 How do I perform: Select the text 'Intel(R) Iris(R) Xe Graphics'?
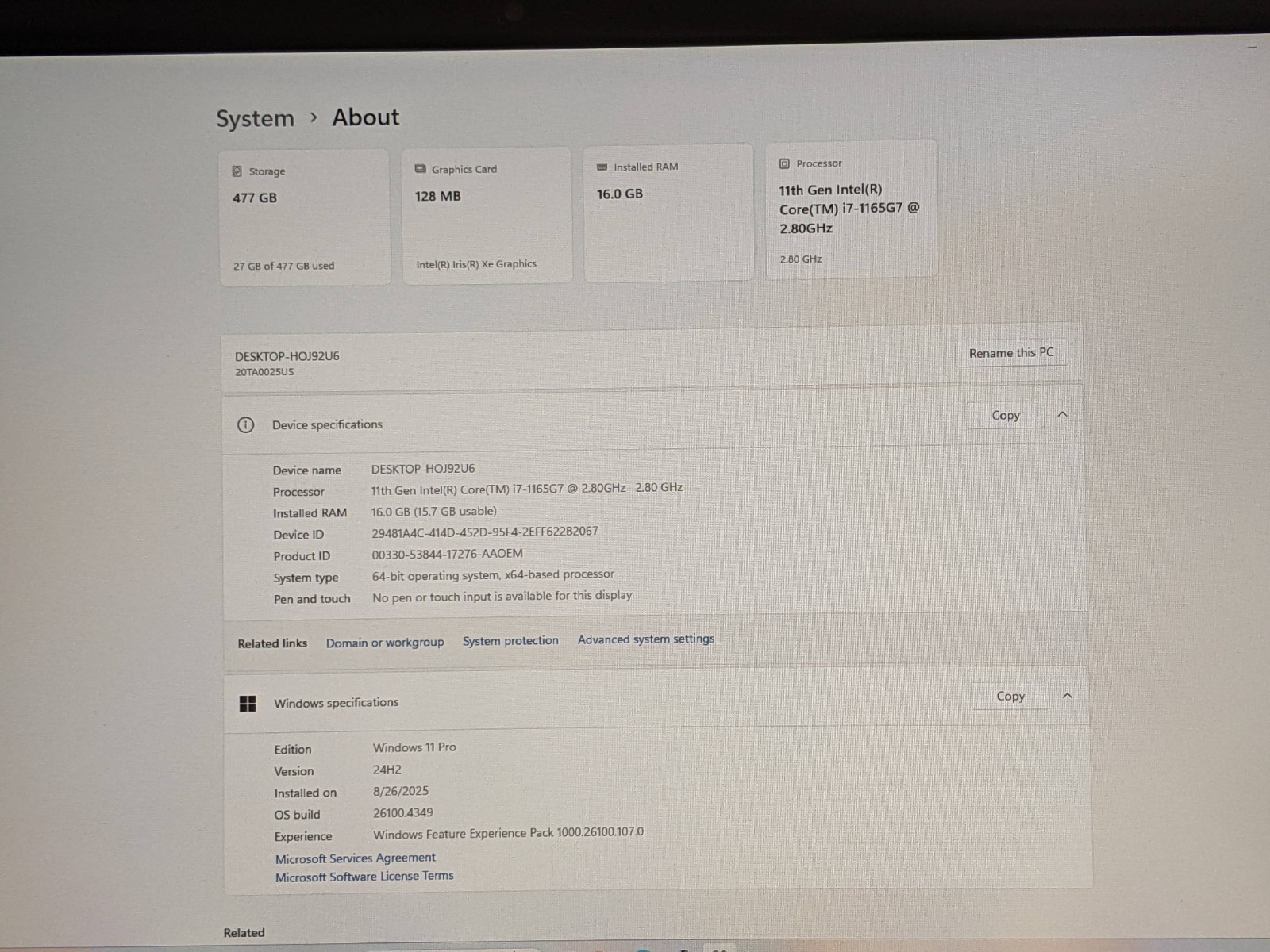pyautogui.click(x=476, y=264)
